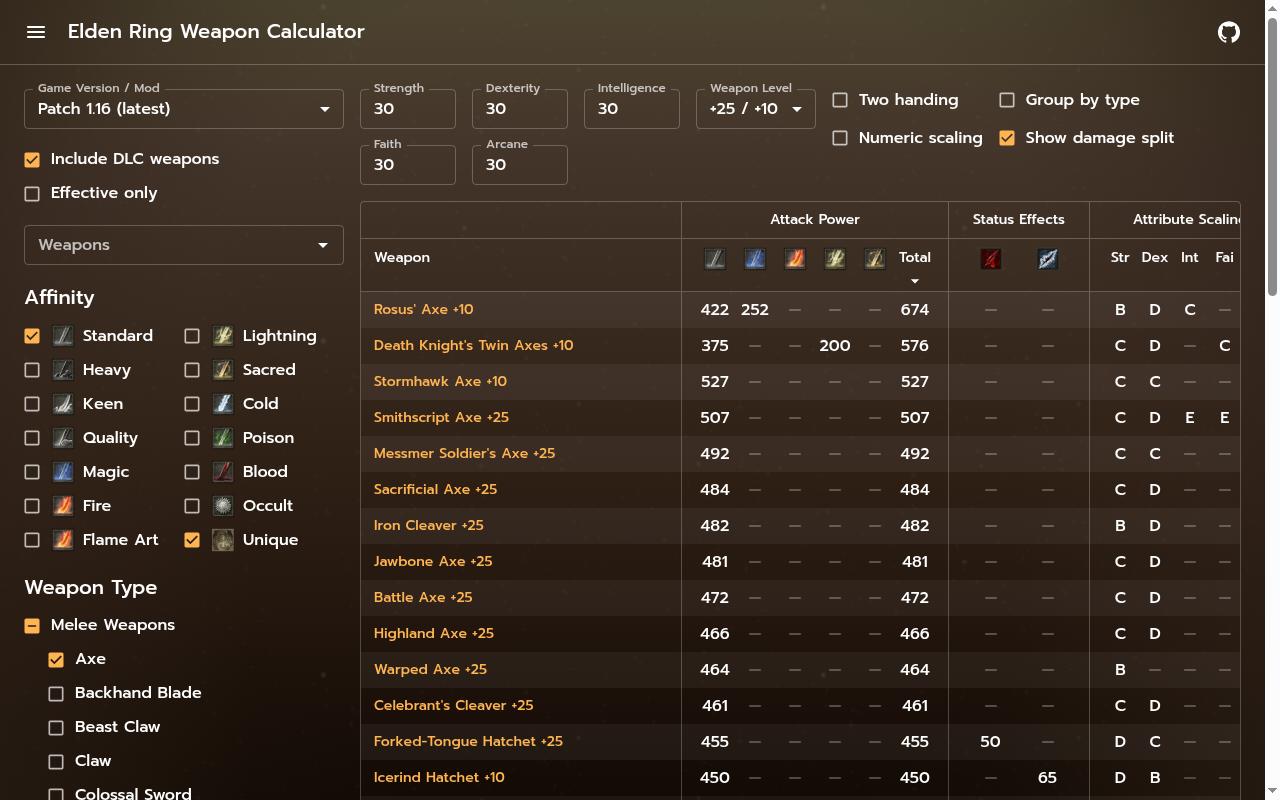This screenshot has height=800, width=1280.
Task: Click the Quality affinity icon
Action: [63, 438]
